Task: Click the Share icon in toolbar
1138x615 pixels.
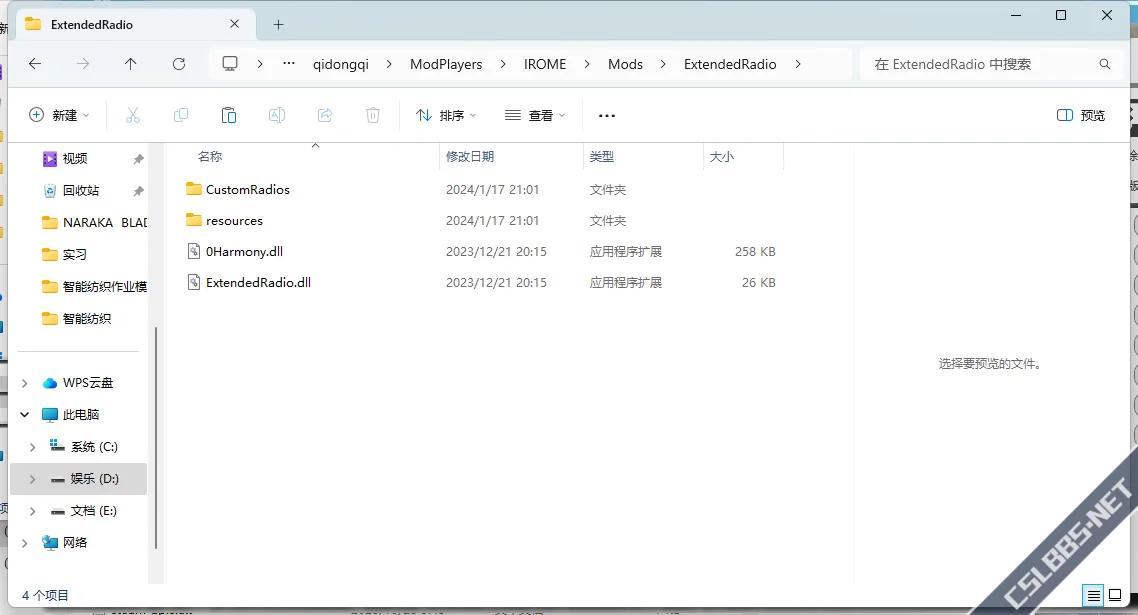Action: pos(324,115)
